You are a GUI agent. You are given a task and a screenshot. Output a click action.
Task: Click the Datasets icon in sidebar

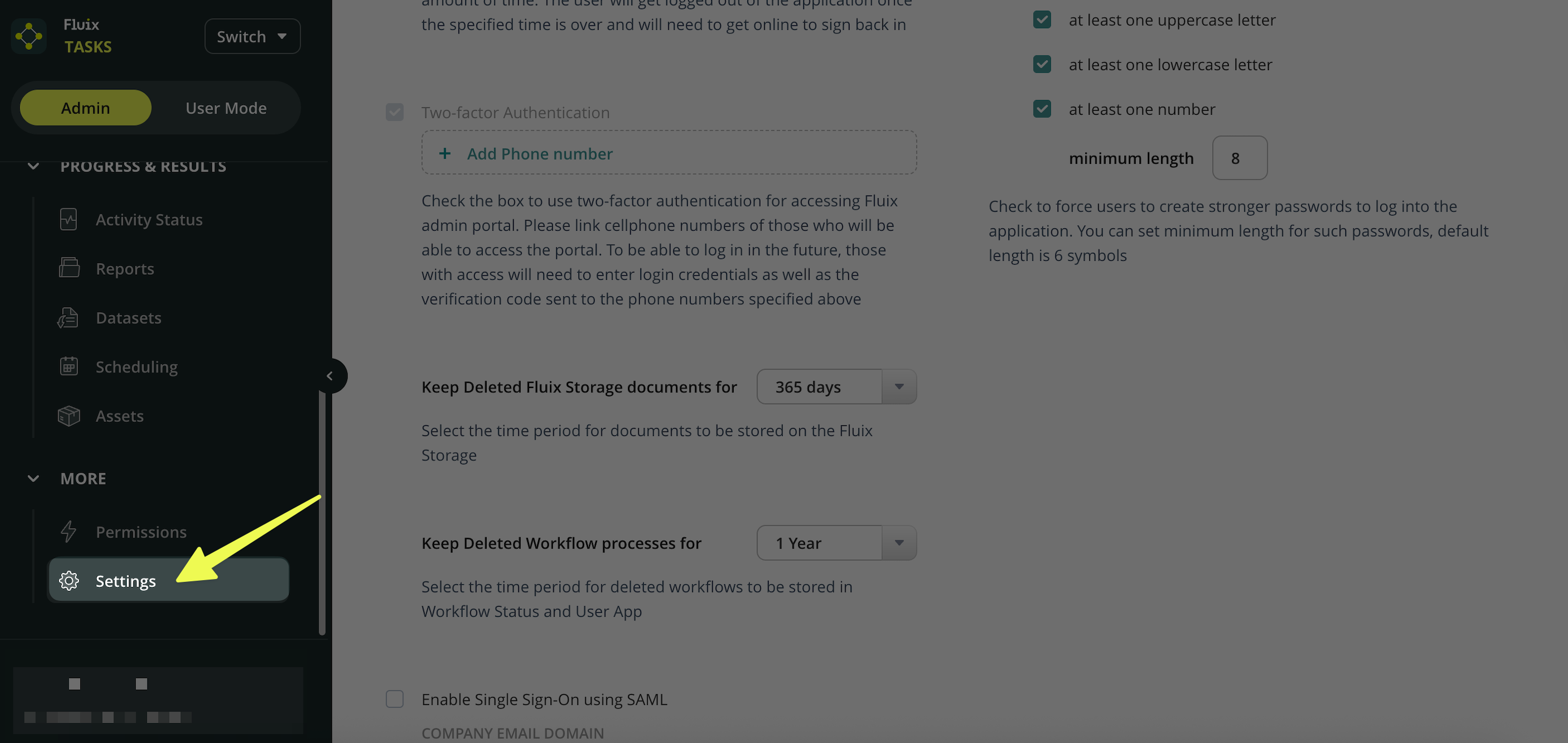point(68,317)
